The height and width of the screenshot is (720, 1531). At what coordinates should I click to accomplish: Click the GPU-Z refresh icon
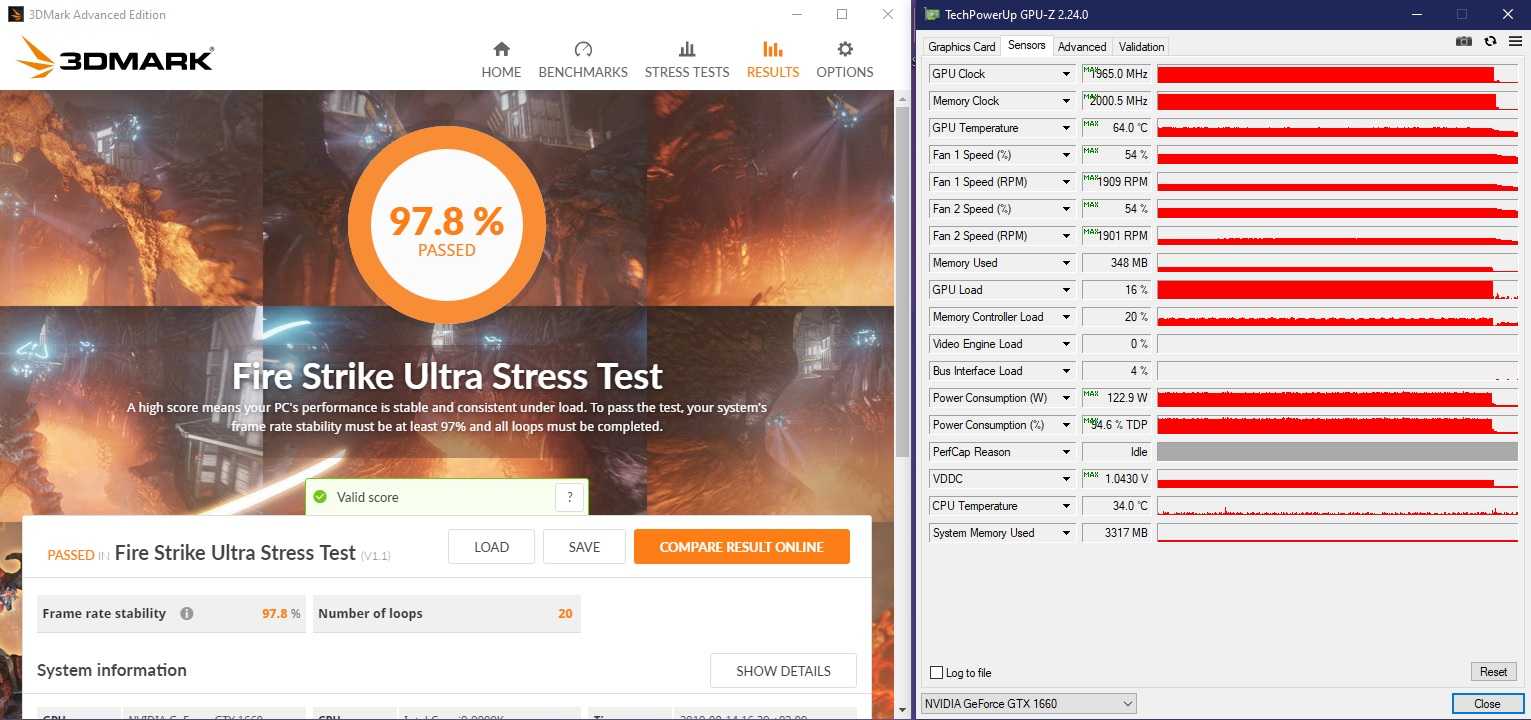point(1490,41)
